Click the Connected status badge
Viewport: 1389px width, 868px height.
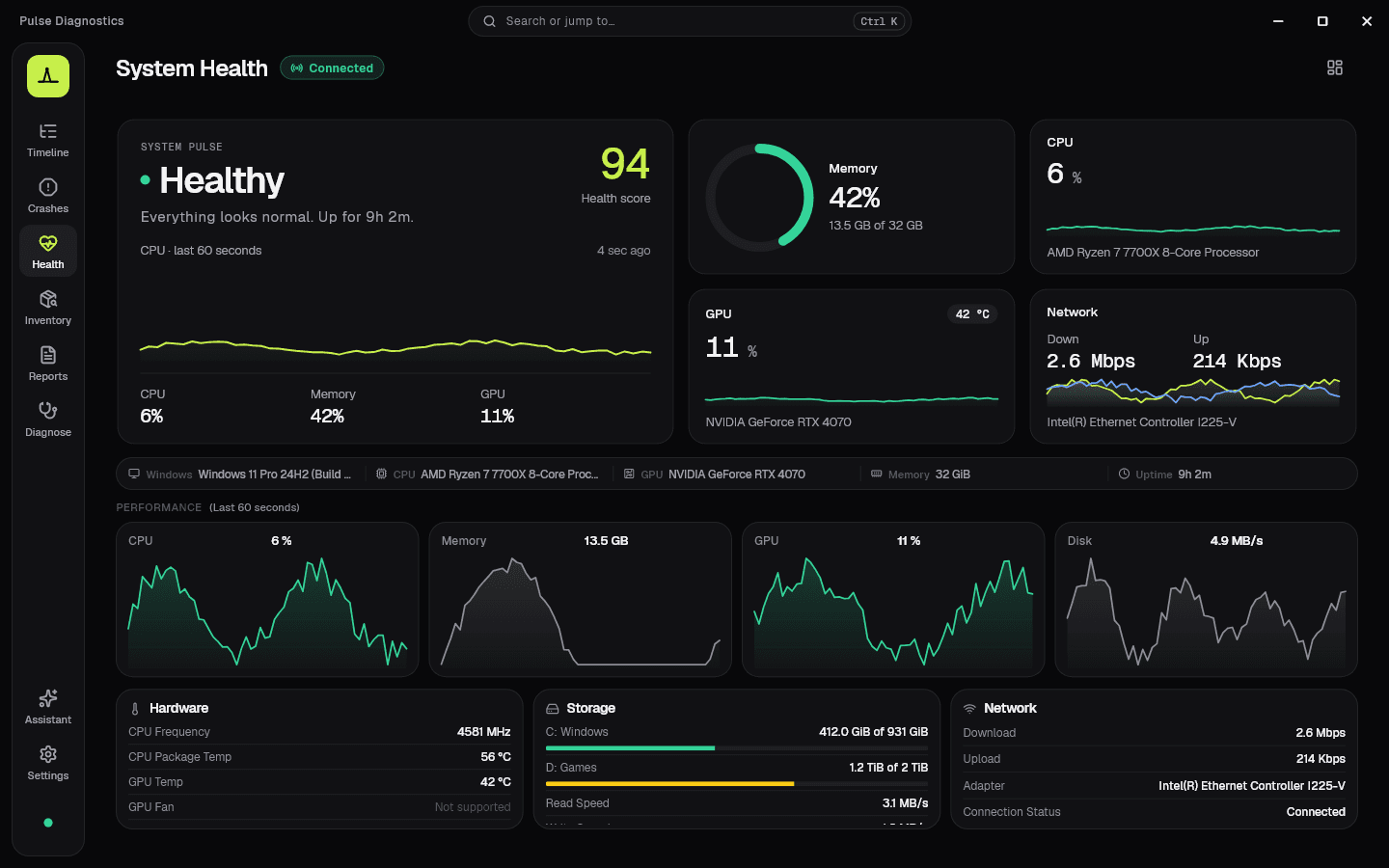[x=332, y=68]
